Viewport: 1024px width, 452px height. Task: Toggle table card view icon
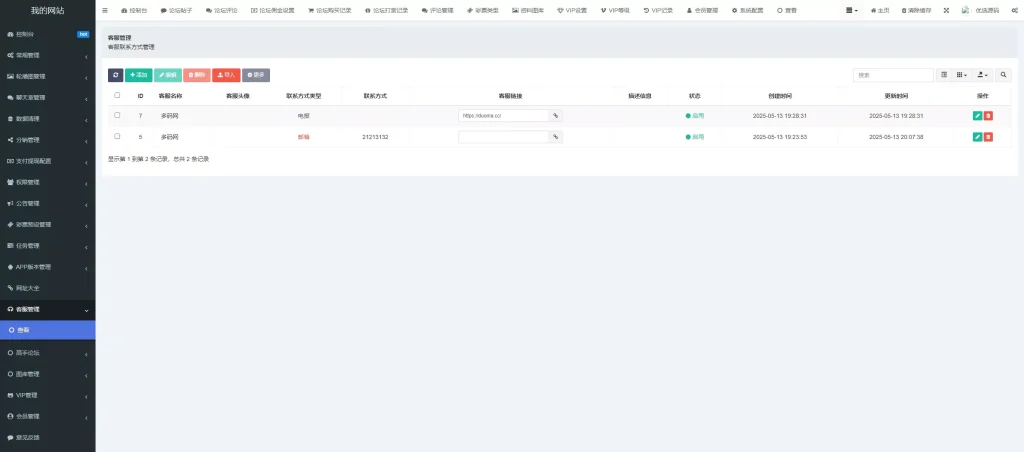tap(944, 75)
